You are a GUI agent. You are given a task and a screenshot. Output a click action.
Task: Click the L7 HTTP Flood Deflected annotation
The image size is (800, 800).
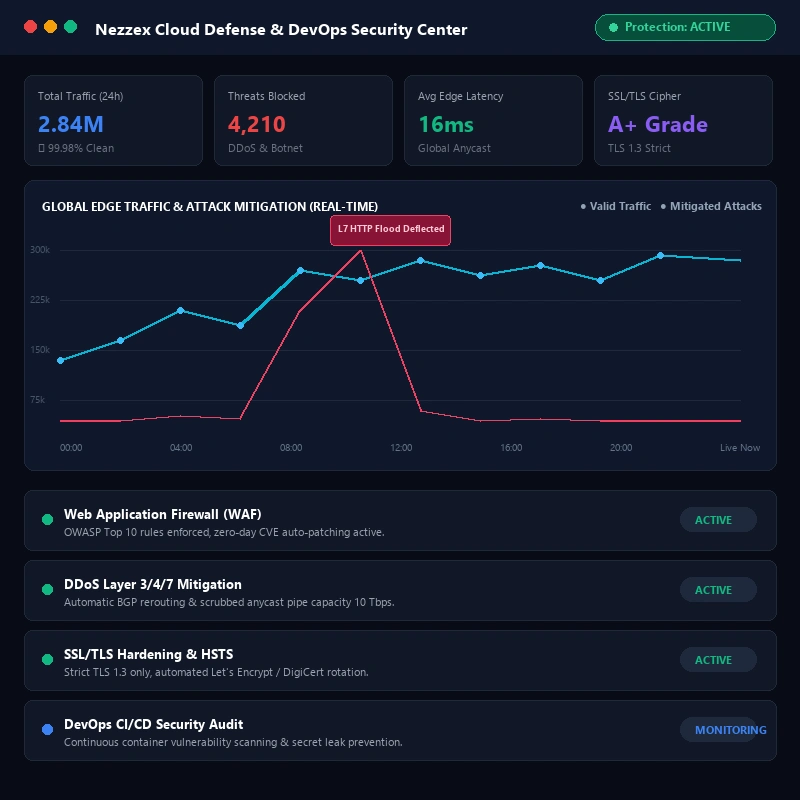point(390,230)
